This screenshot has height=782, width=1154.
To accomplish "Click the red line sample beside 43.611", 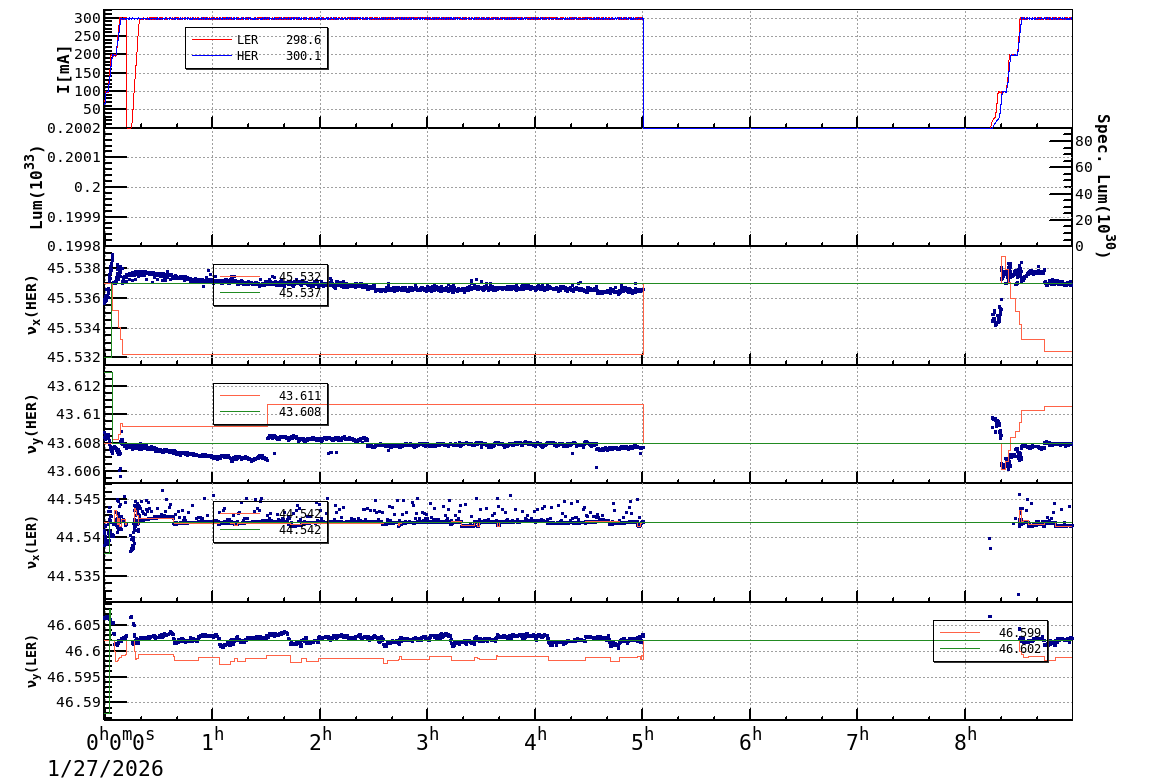I will pos(239,395).
